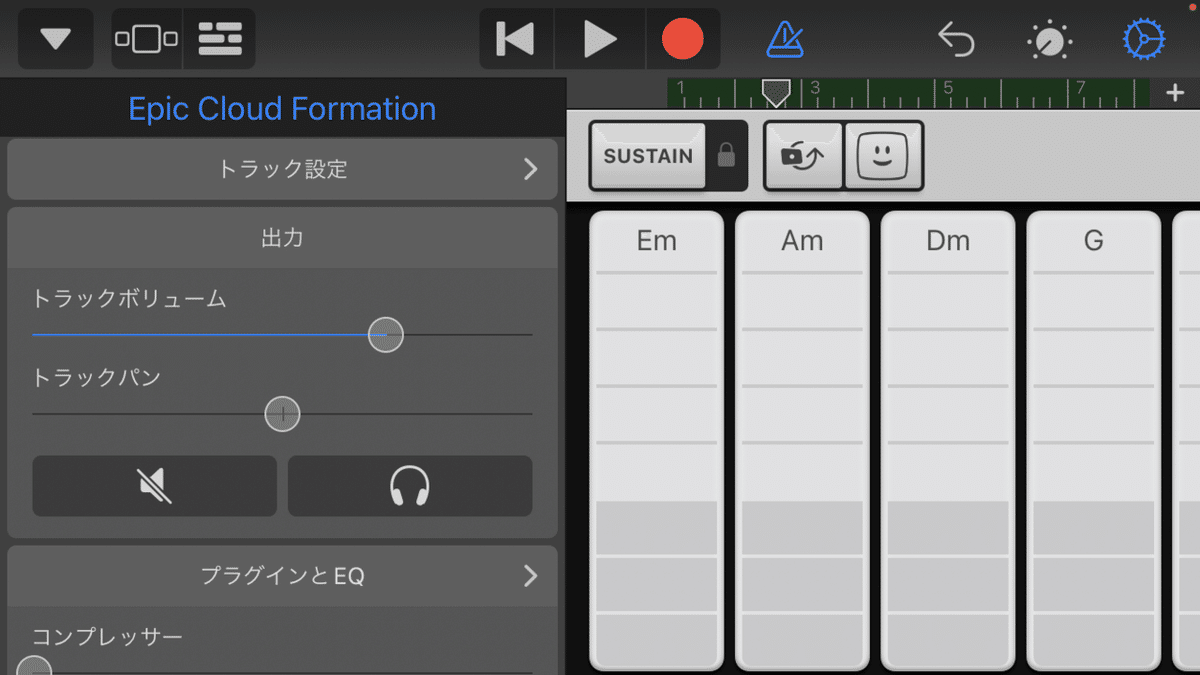1200x675 pixels.
Task: Click the トラックパン label
Action: tap(96, 378)
